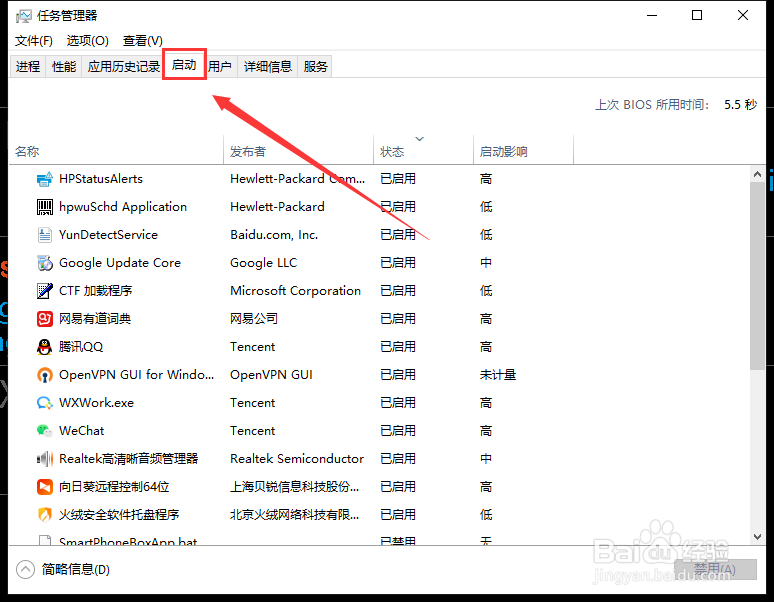
Task: Open the 选项(O) menu
Action: 87,40
